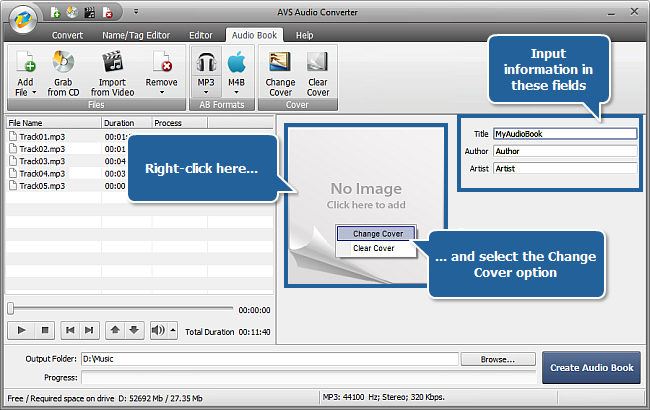The image size is (650, 410).
Task: Click the Artist input field
Action: tap(565, 169)
